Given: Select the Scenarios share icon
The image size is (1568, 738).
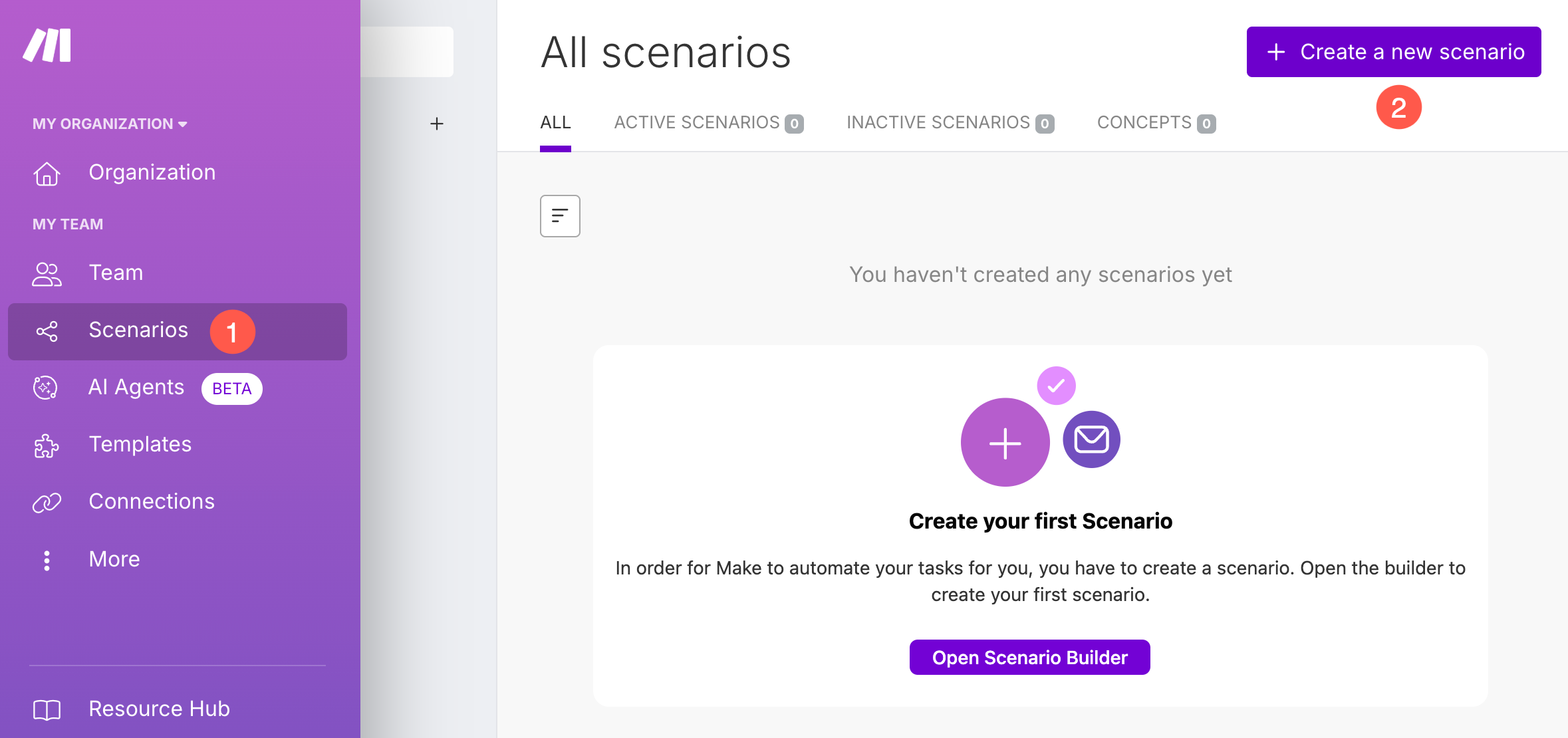Looking at the screenshot, I should [x=47, y=331].
